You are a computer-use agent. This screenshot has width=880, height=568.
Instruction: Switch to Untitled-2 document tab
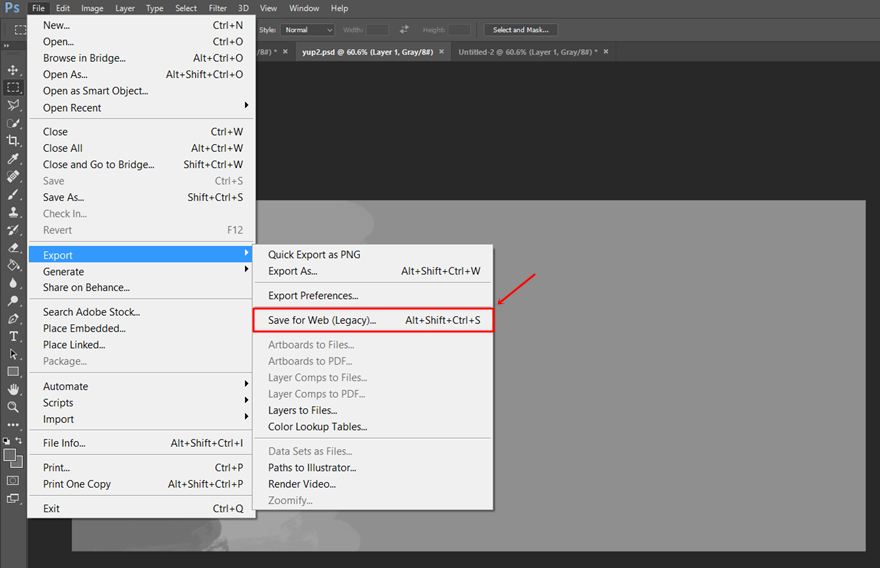point(528,52)
